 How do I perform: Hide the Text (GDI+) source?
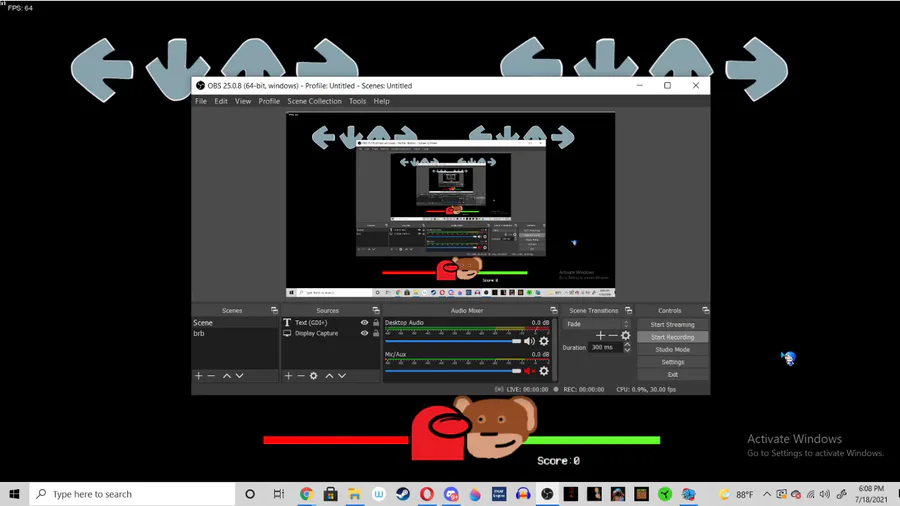364,322
